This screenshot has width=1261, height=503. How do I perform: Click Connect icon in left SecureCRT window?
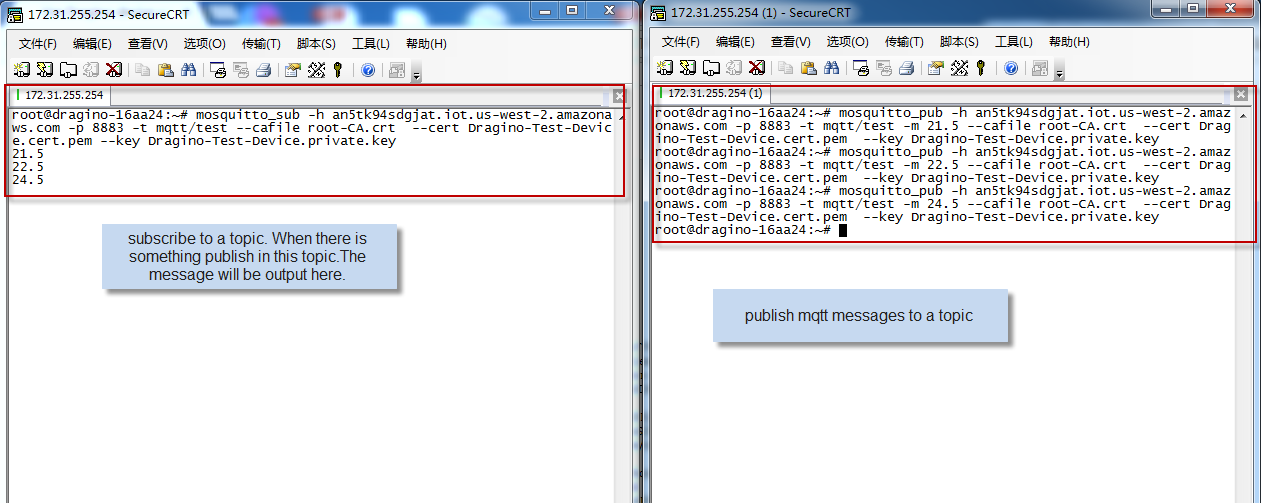[x=21, y=69]
